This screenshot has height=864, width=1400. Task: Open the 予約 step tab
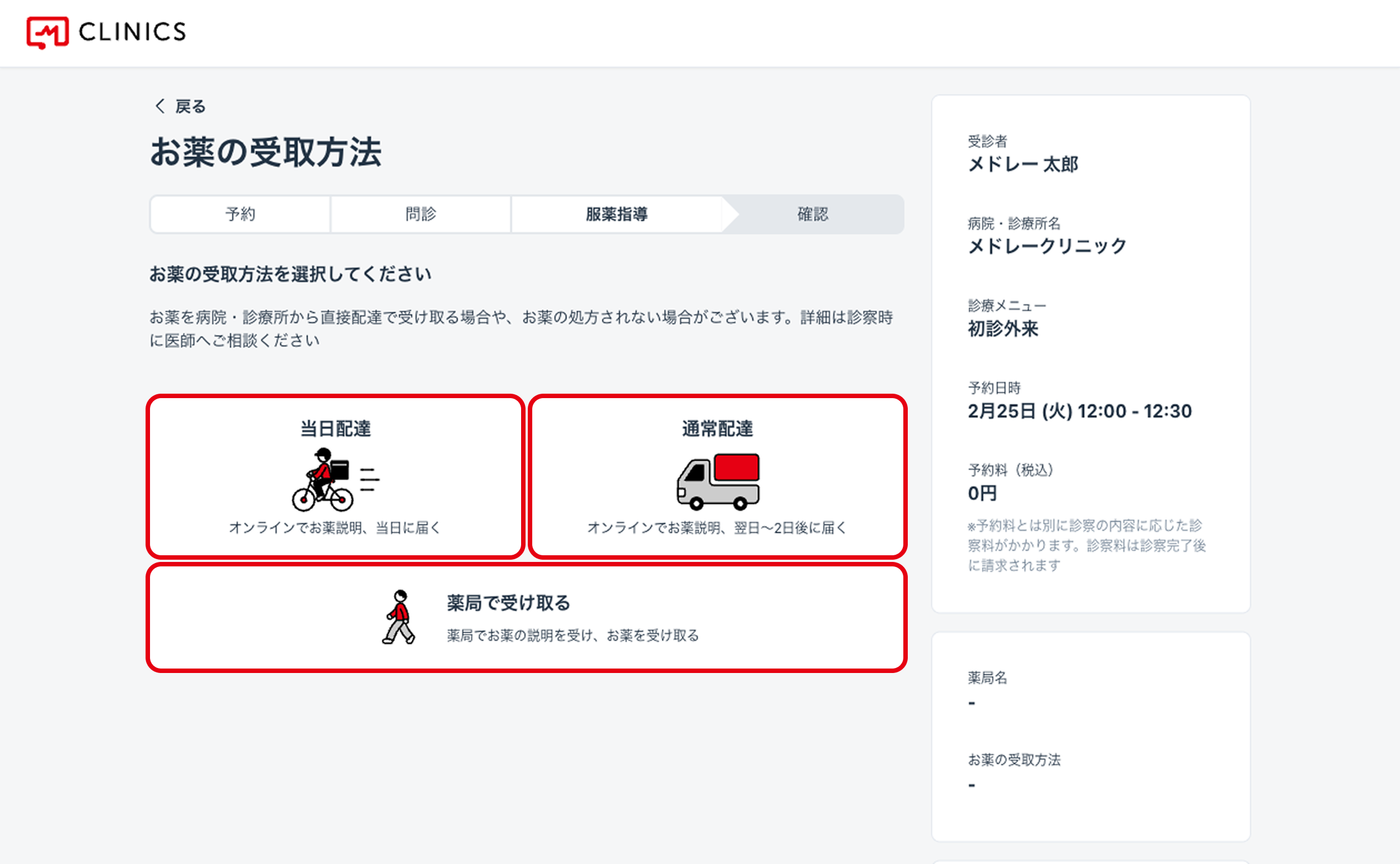coord(240,214)
